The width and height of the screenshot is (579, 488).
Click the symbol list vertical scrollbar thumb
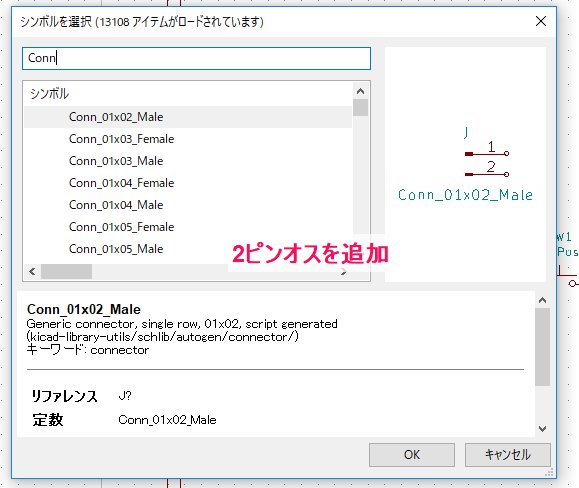361,108
